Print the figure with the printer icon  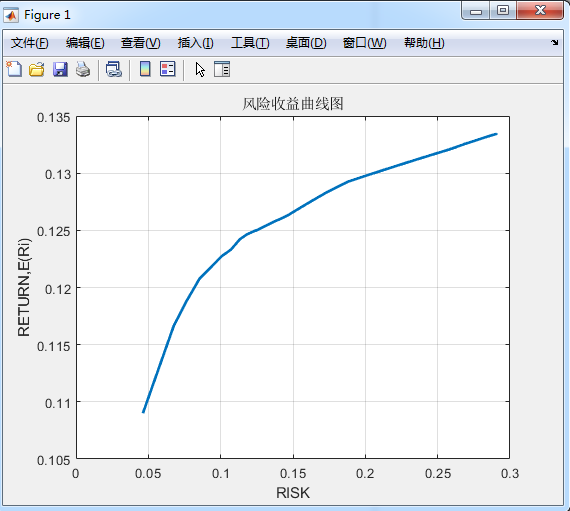coord(83,69)
